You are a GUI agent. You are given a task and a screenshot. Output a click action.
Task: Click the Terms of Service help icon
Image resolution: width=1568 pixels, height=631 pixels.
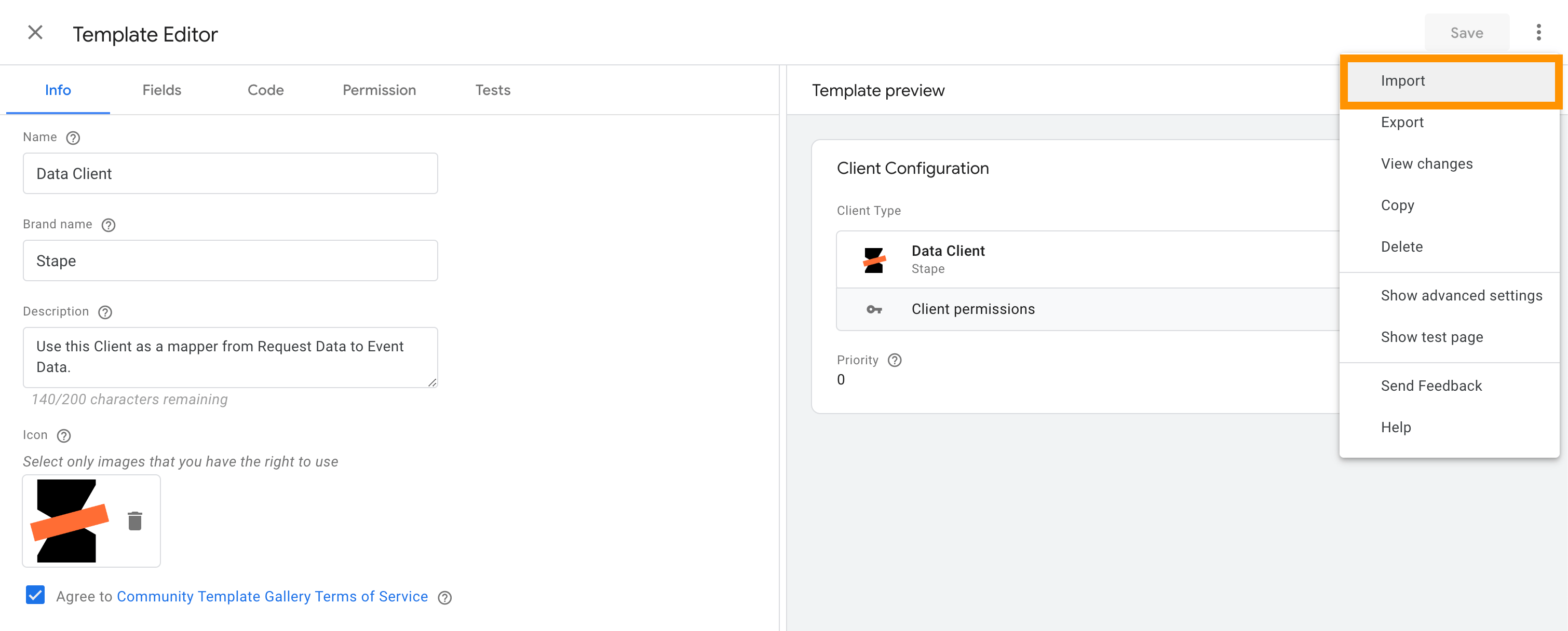tap(445, 598)
